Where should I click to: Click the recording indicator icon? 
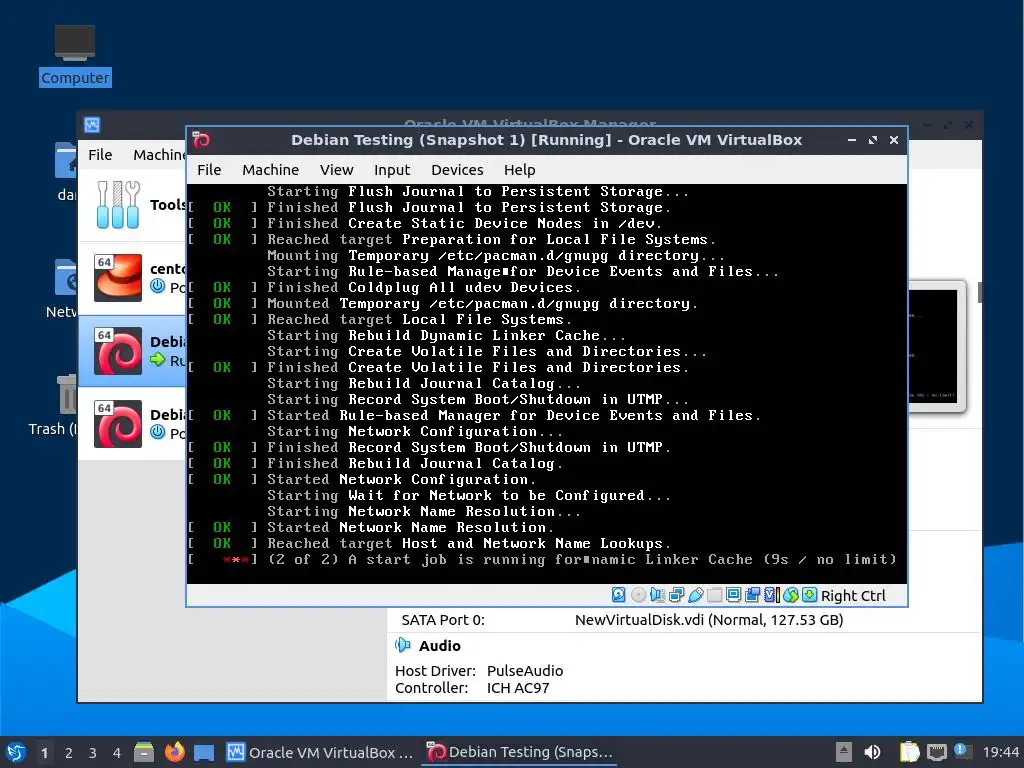pos(752,595)
